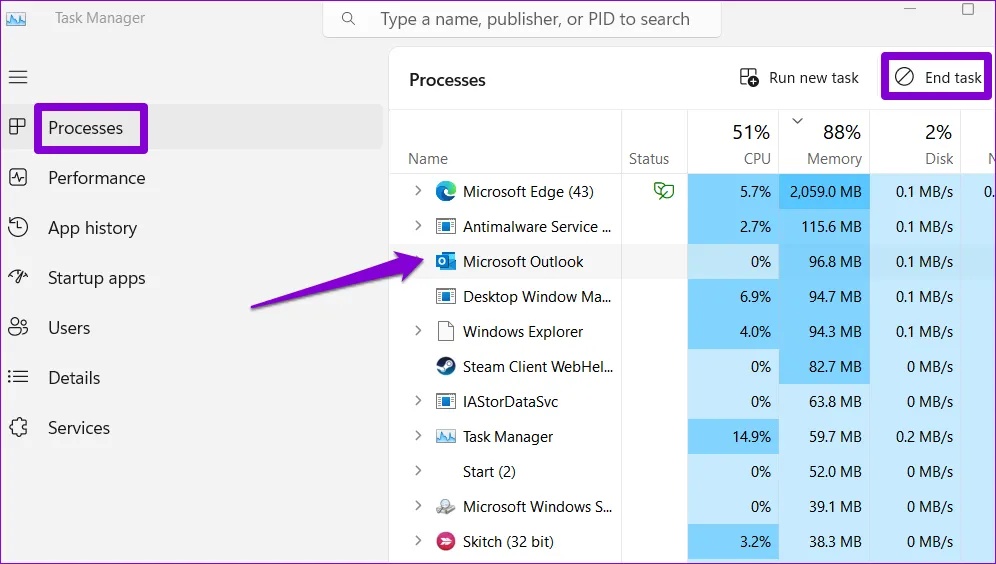Click the Skitch app icon
Viewport: 996px width, 564px height.
[446, 542]
